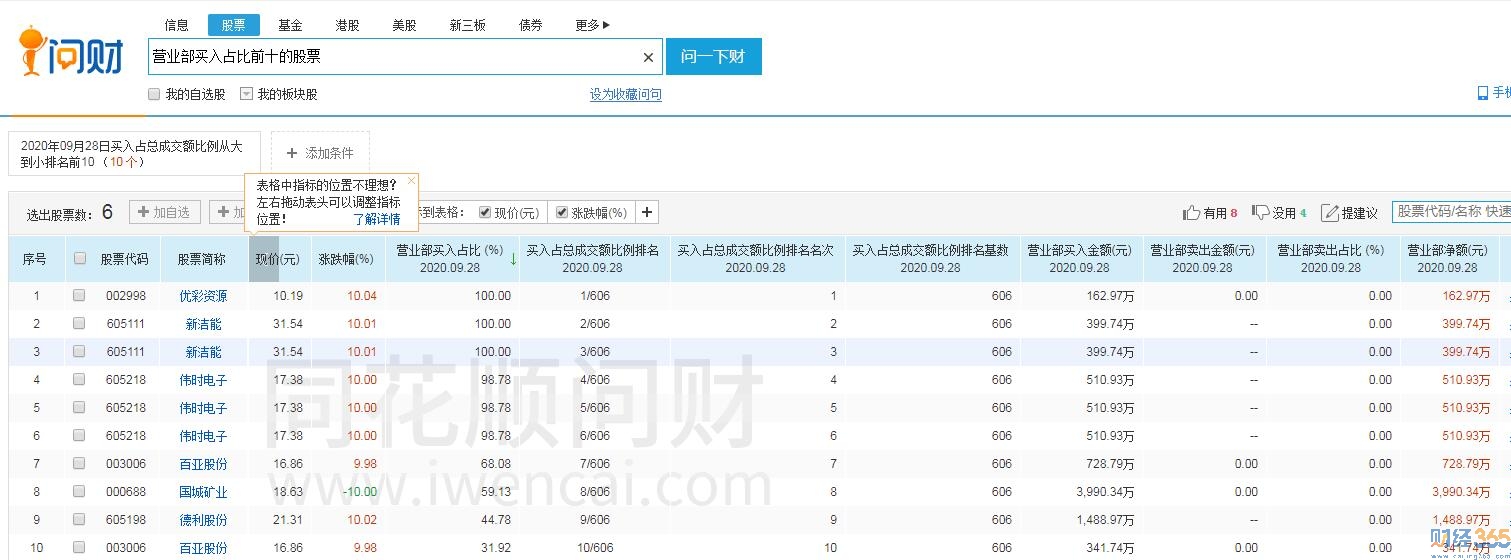Viewport: 1511px width, 560px height.
Task: Switch to the 基金 tab
Action: tap(290, 25)
